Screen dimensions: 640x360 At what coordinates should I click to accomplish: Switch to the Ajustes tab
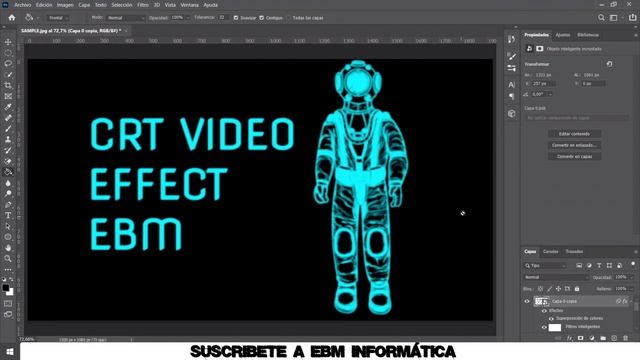[x=562, y=35]
